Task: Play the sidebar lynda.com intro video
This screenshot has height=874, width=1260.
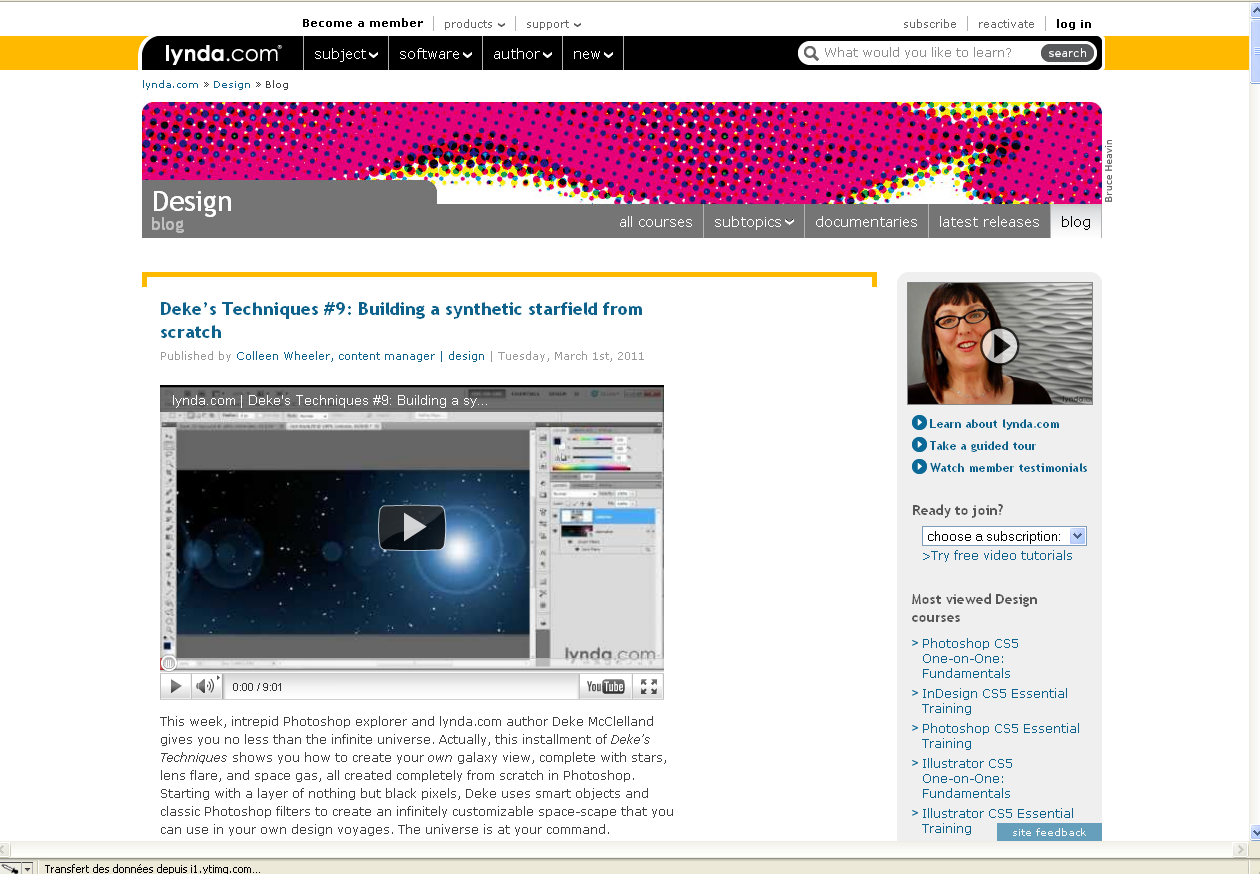Action: point(999,346)
